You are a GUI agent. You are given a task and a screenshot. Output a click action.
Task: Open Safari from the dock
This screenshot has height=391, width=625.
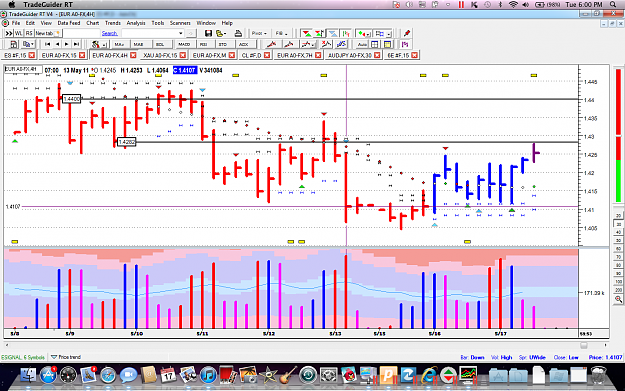pos(108,375)
